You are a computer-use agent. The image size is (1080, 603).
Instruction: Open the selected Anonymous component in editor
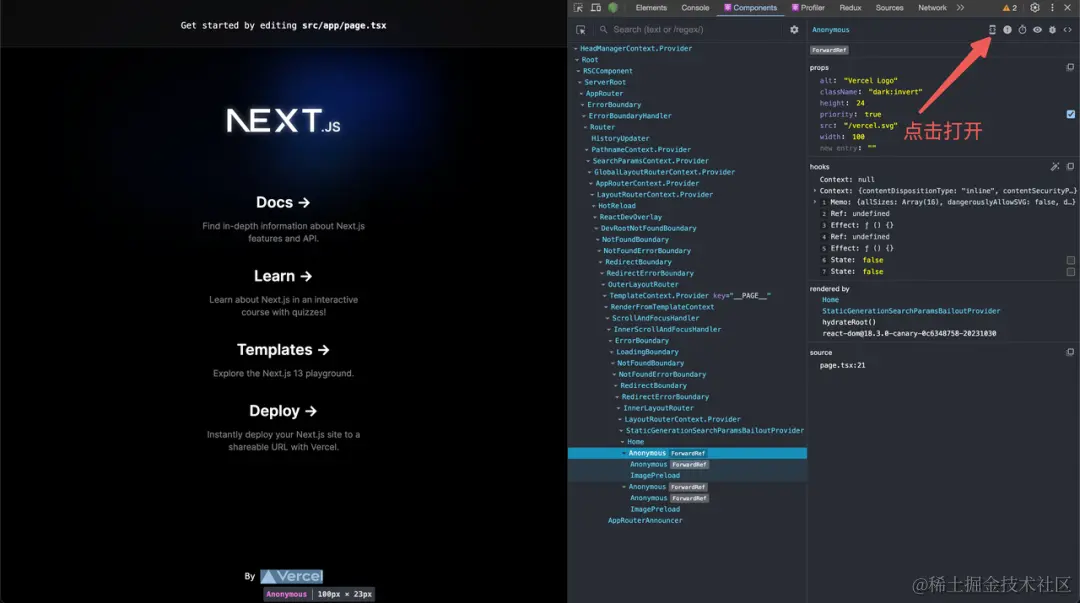(x=992, y=30)
